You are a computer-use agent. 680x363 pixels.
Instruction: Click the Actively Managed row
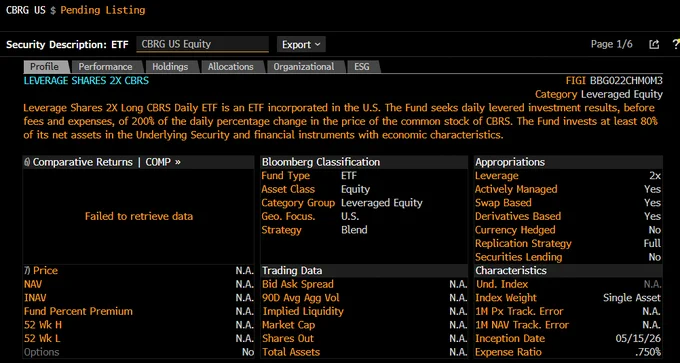pyautogui.click(x=568, y=189)
